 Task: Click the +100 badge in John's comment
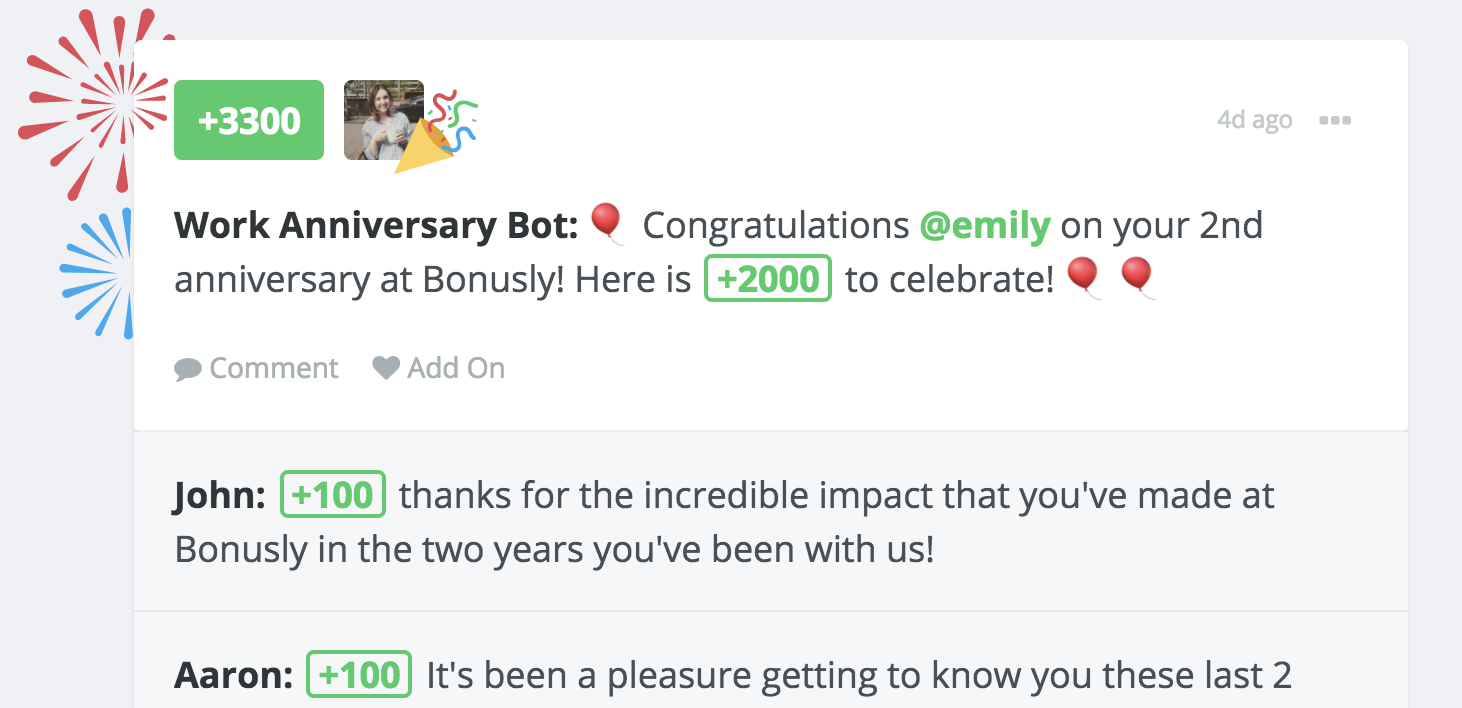(333, 495)
